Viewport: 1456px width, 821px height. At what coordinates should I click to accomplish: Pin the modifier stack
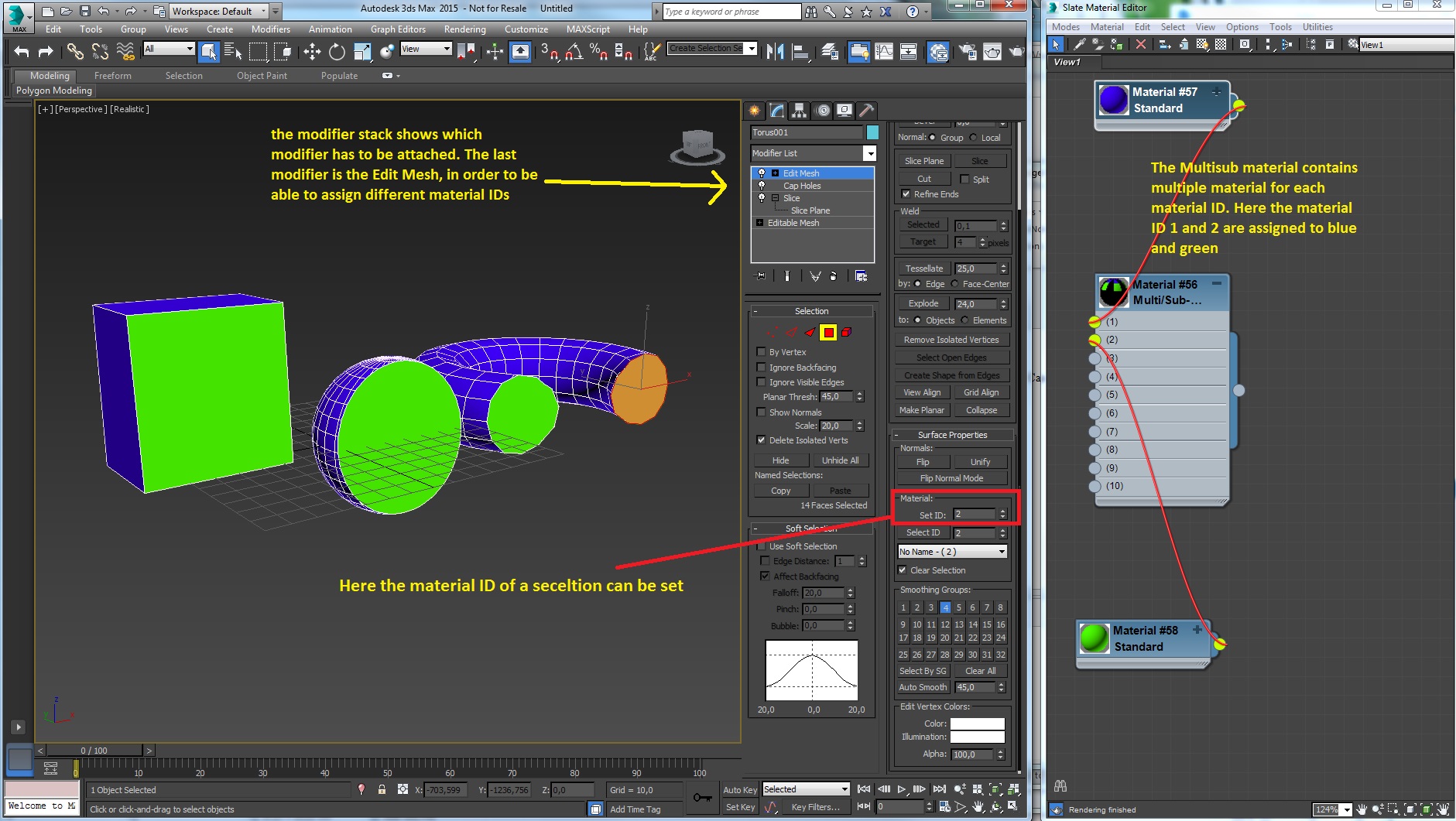pyautogui.click(x=761, y=275)
